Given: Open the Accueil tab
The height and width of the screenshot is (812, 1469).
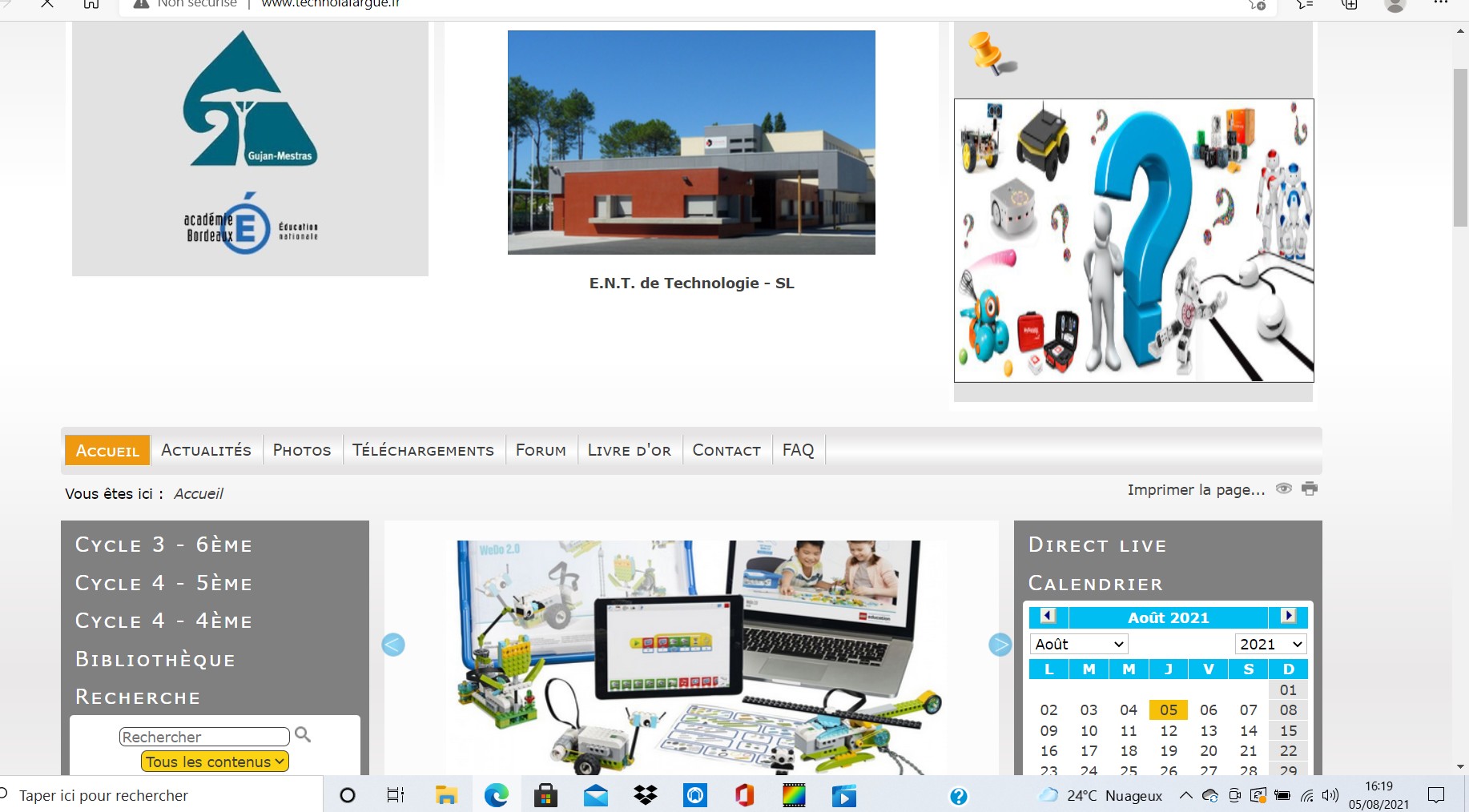Looking at the screenshot, I should (x=107, y=450).
